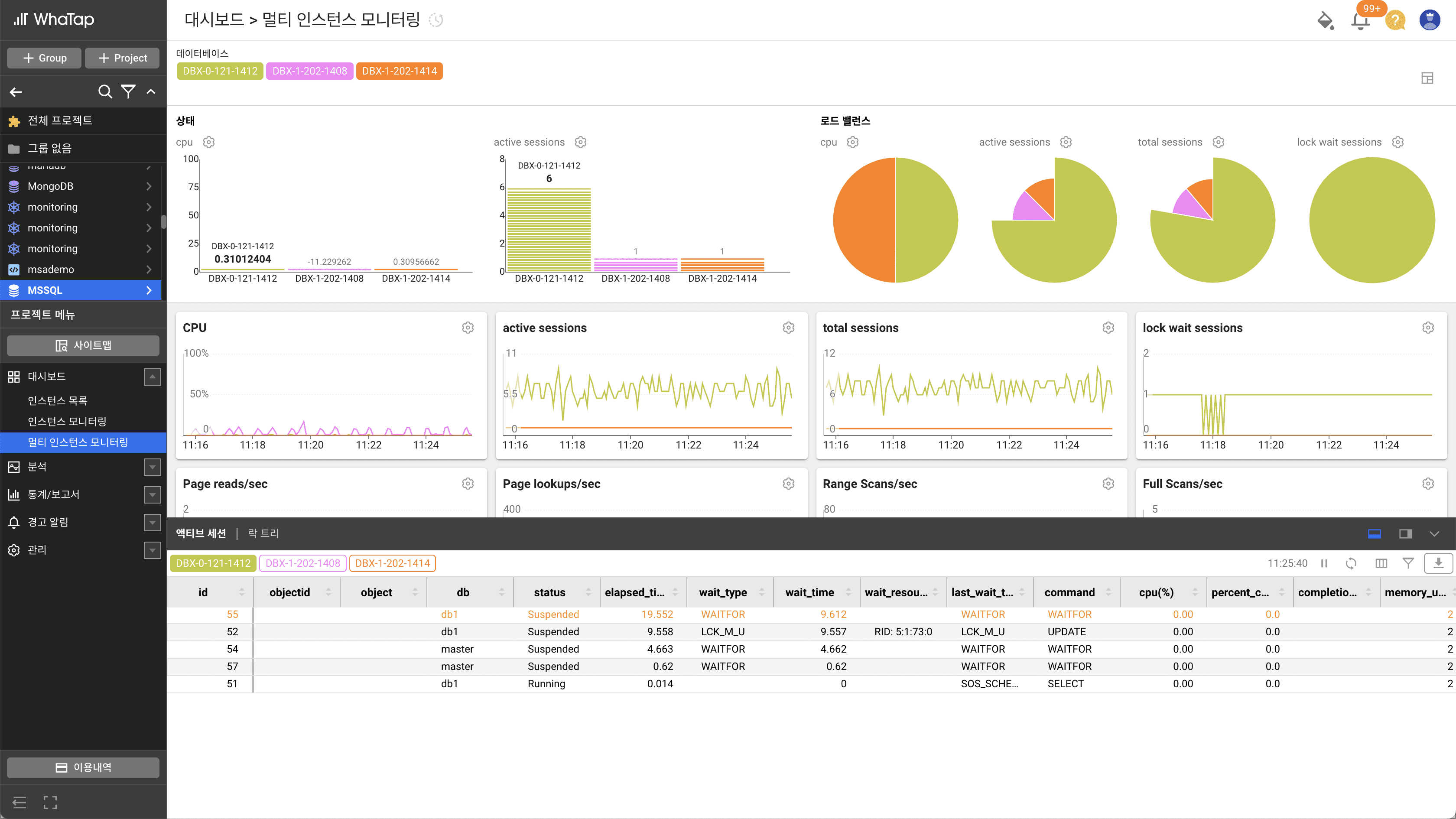Image resolution: width=1456 pixels, height=819 pixels.
Task: Open column settings icon in sessions toolbar
Action: [x=1381, y=563]
